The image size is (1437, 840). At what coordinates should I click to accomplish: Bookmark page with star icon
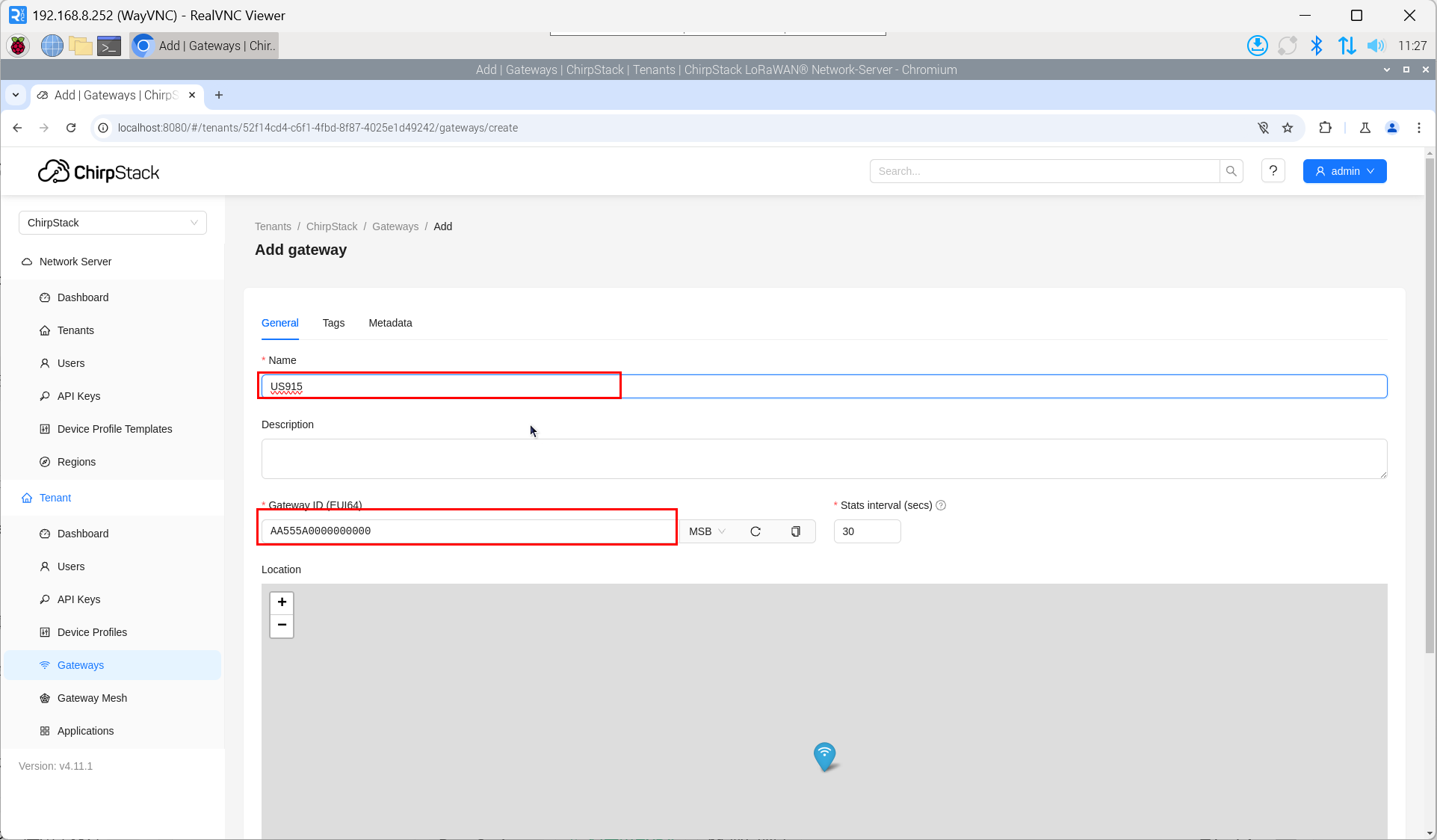[1288, 128]
